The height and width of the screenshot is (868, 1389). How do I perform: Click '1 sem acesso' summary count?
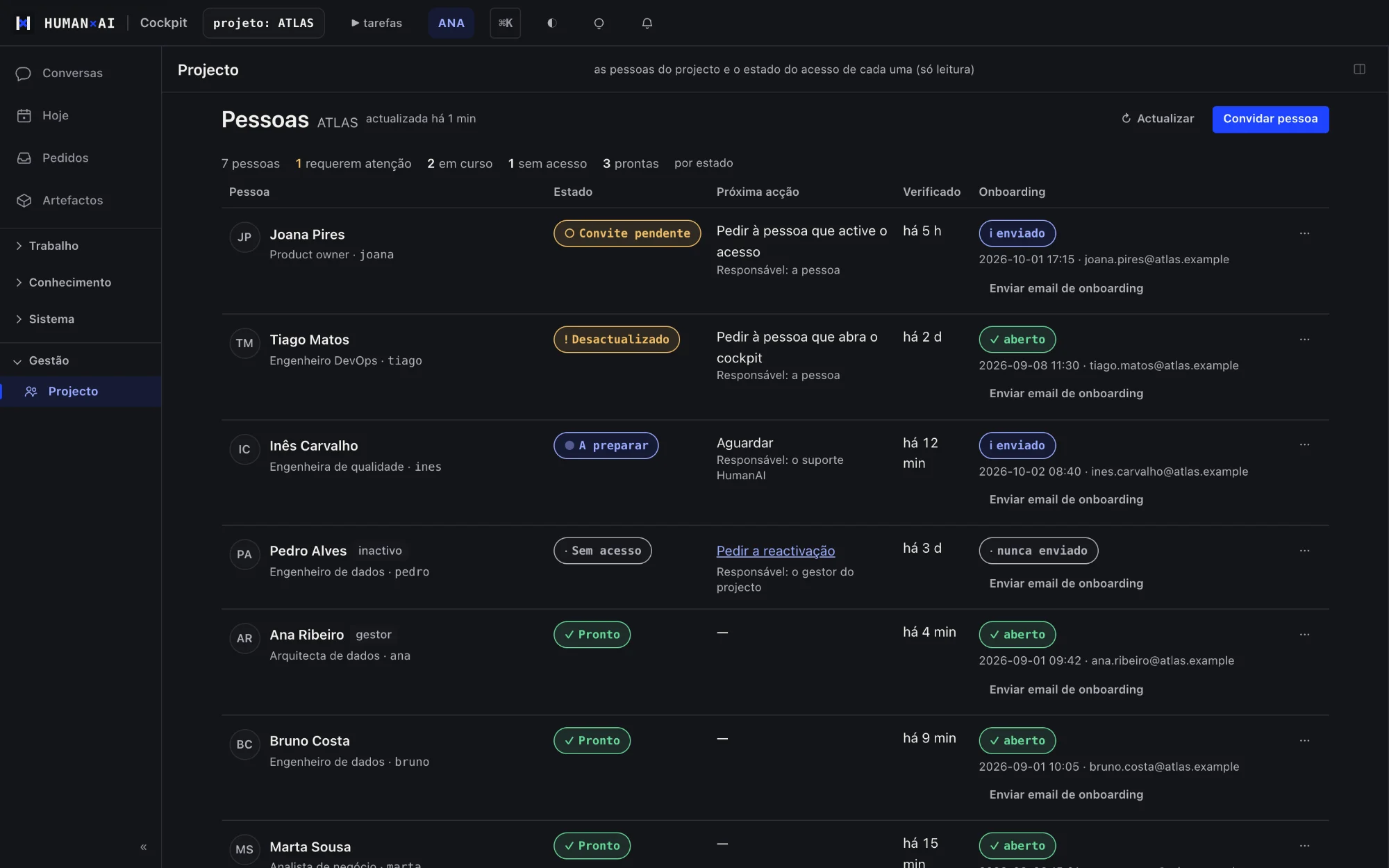[x=547, y=163]
